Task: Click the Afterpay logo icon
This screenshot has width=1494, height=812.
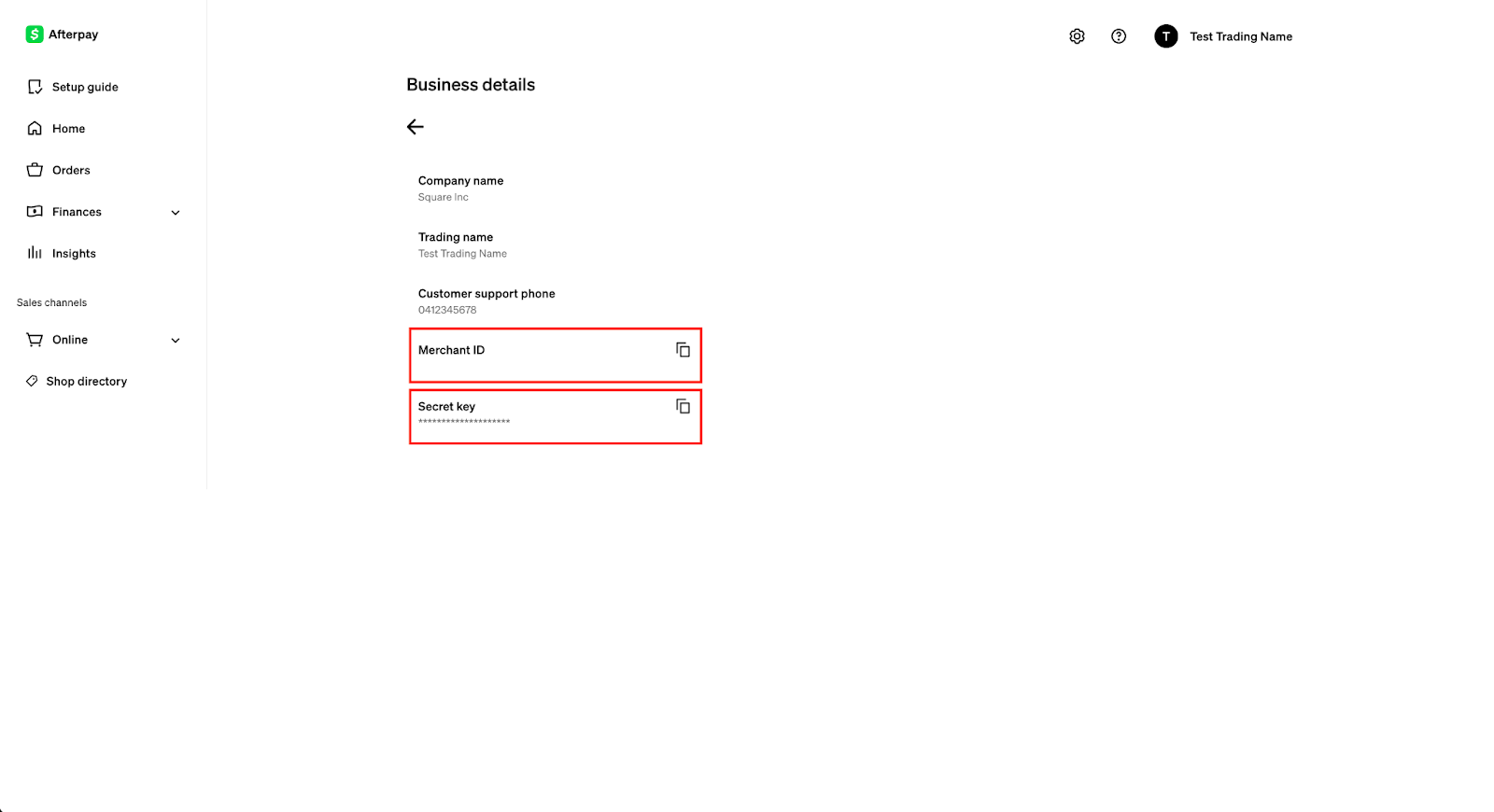Action: click(x=35, y=35)
